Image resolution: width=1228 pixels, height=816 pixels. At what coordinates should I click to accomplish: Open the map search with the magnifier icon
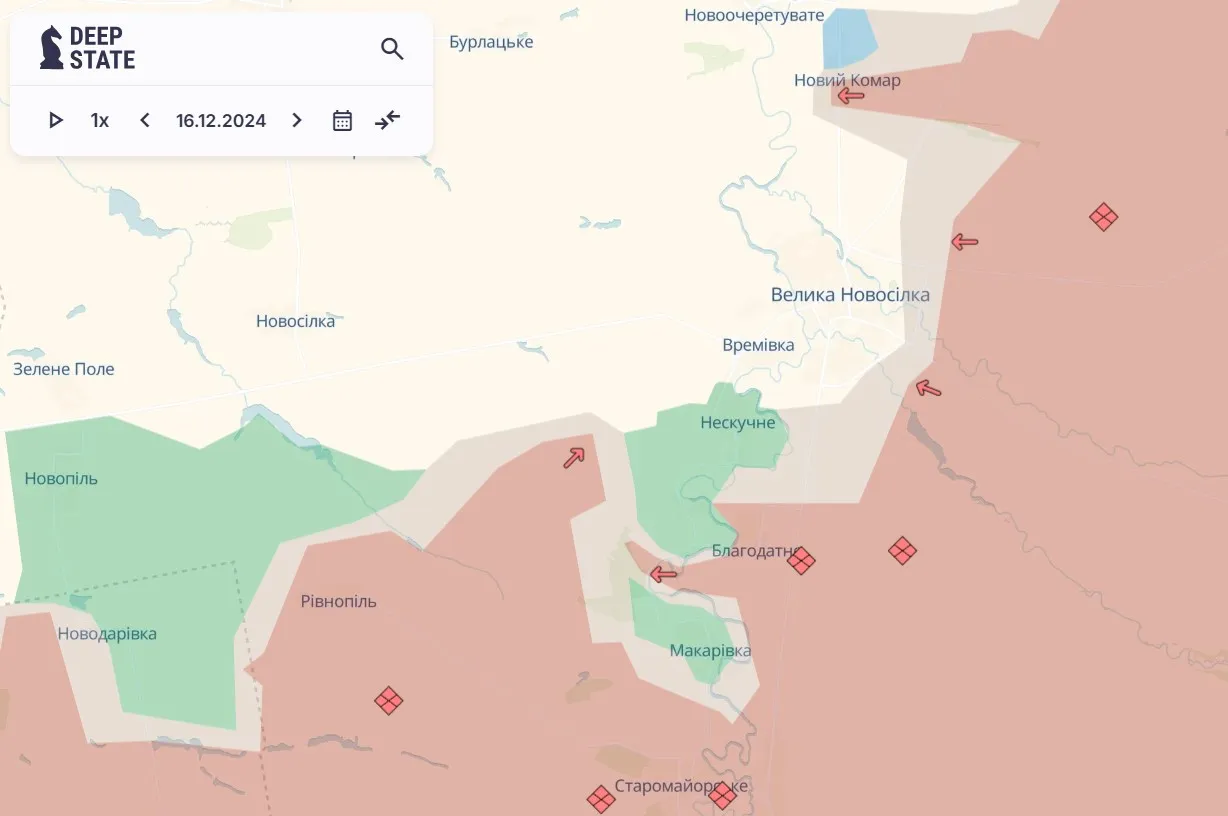pyautogui.click(x=391, y=48)
